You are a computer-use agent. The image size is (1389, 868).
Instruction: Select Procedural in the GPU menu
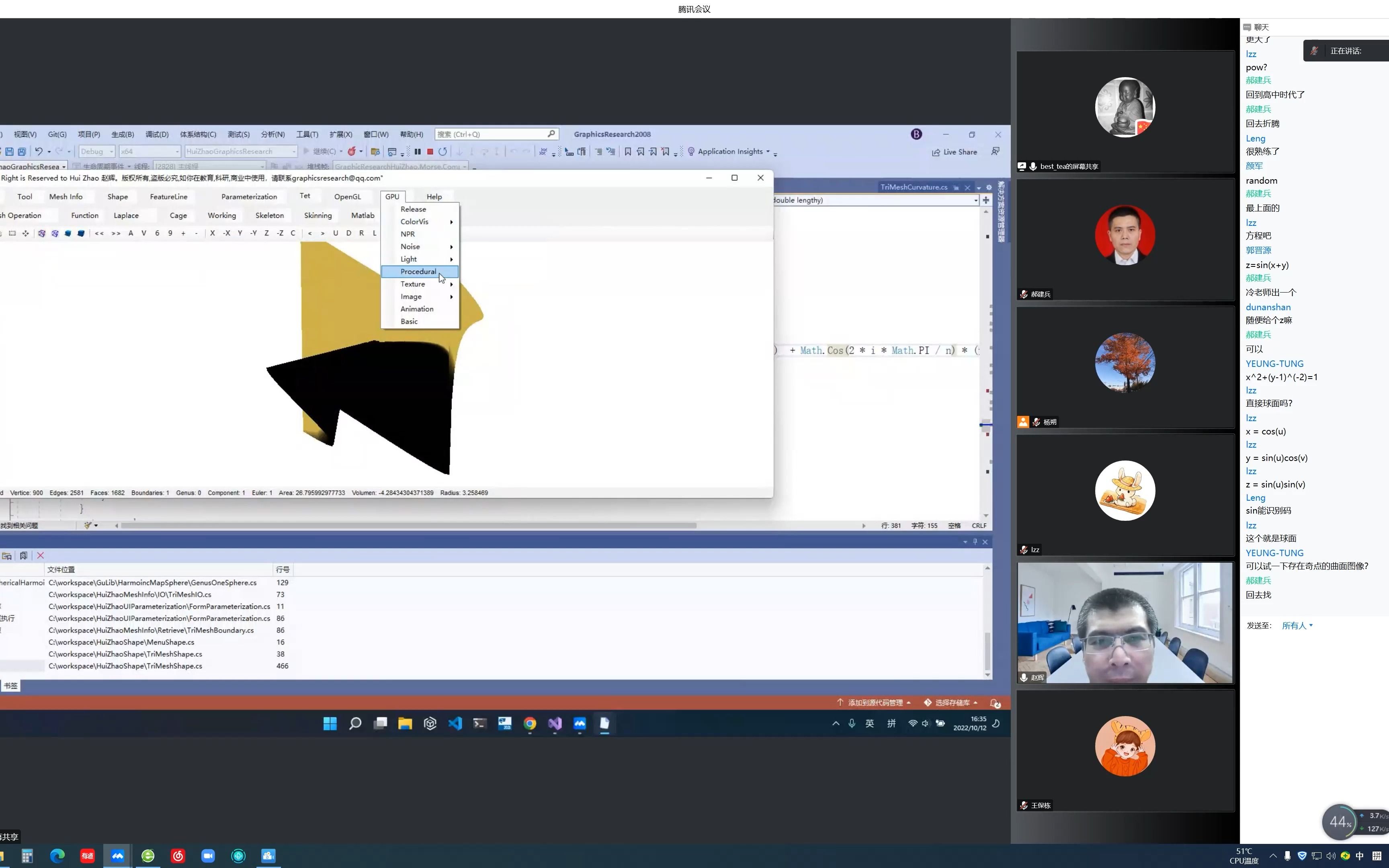(418, 272)
